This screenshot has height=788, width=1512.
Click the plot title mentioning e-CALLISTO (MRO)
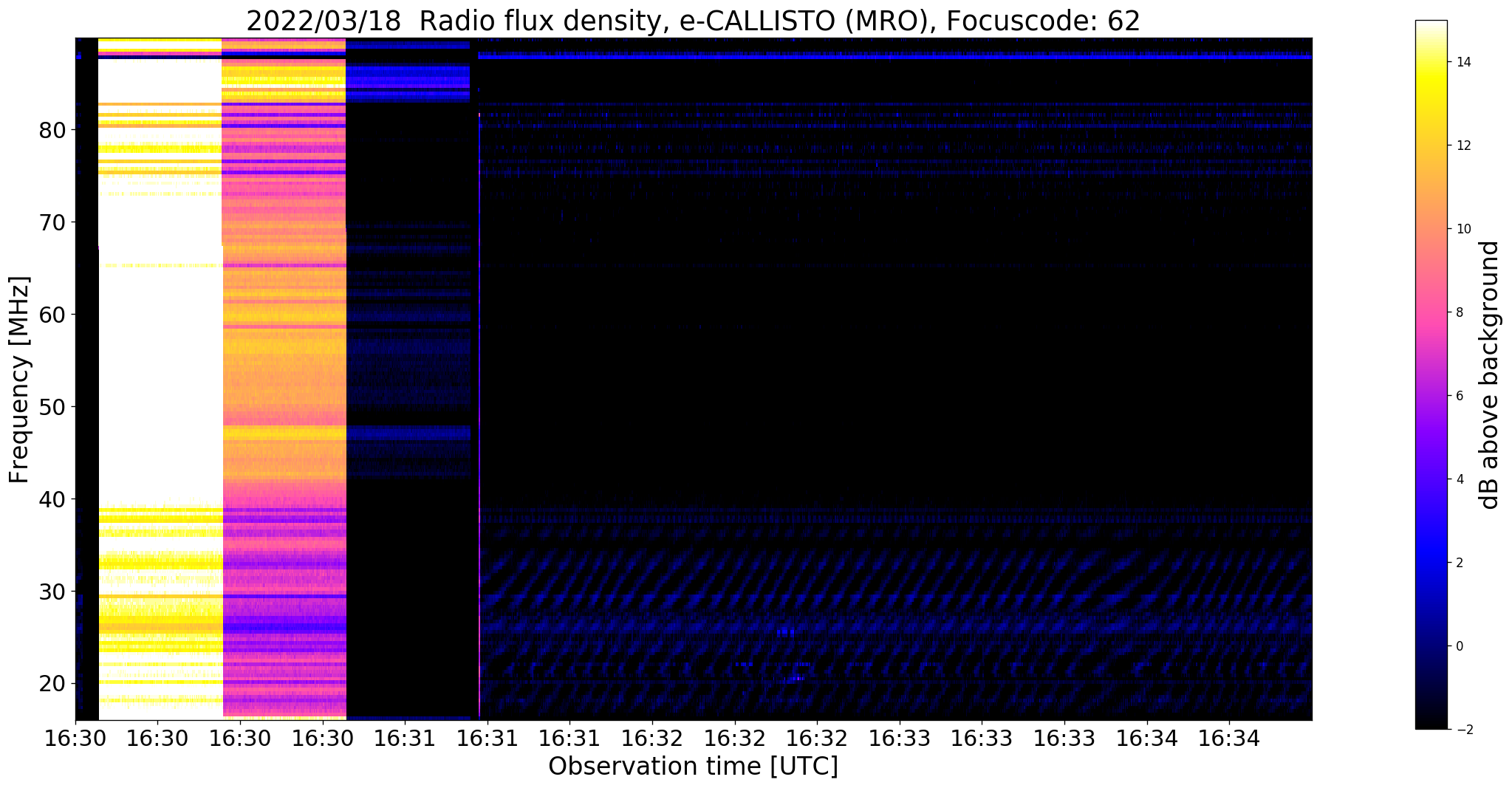(693, 21)
